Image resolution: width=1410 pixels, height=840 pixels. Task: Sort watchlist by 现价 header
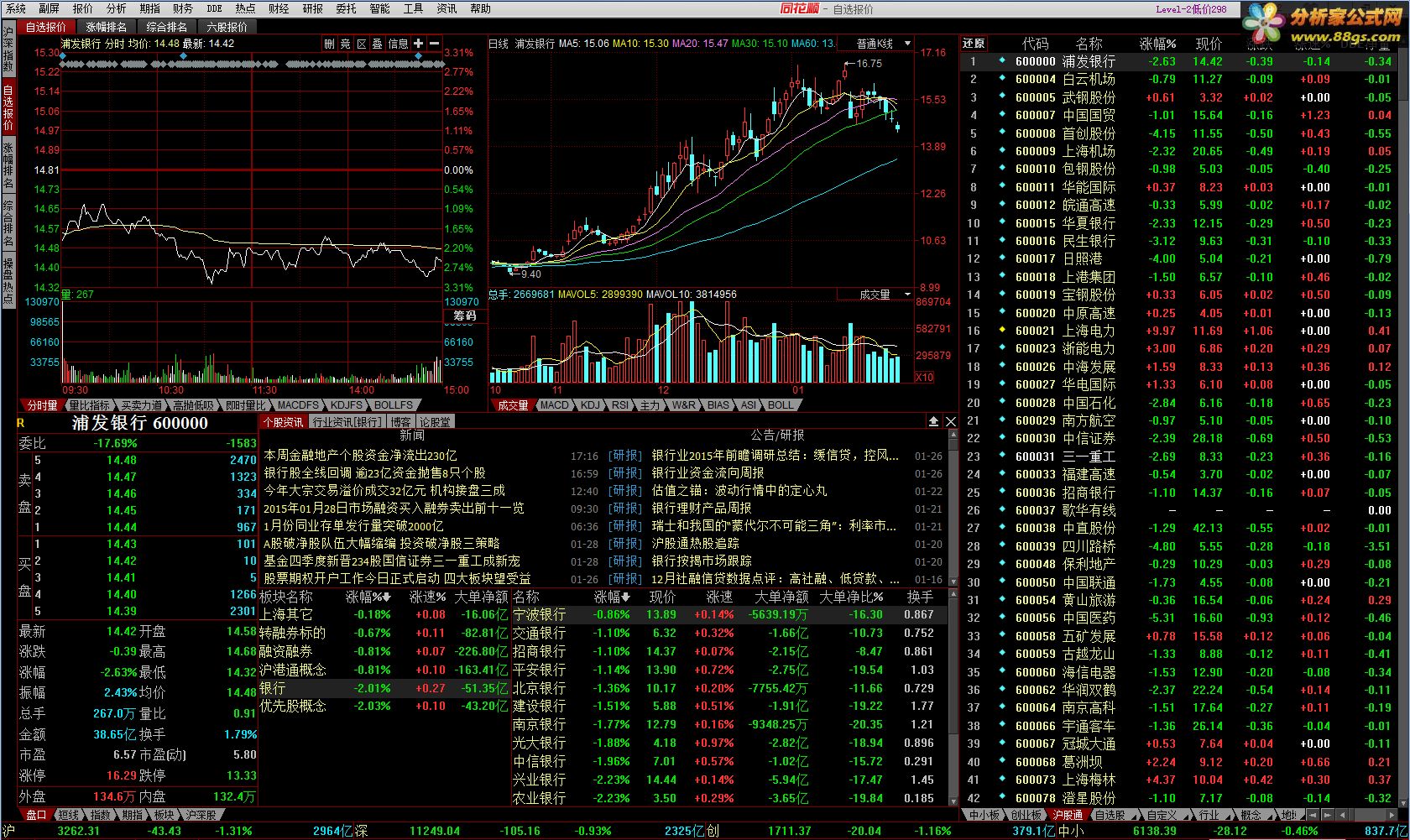click(x=1209, y=44)
